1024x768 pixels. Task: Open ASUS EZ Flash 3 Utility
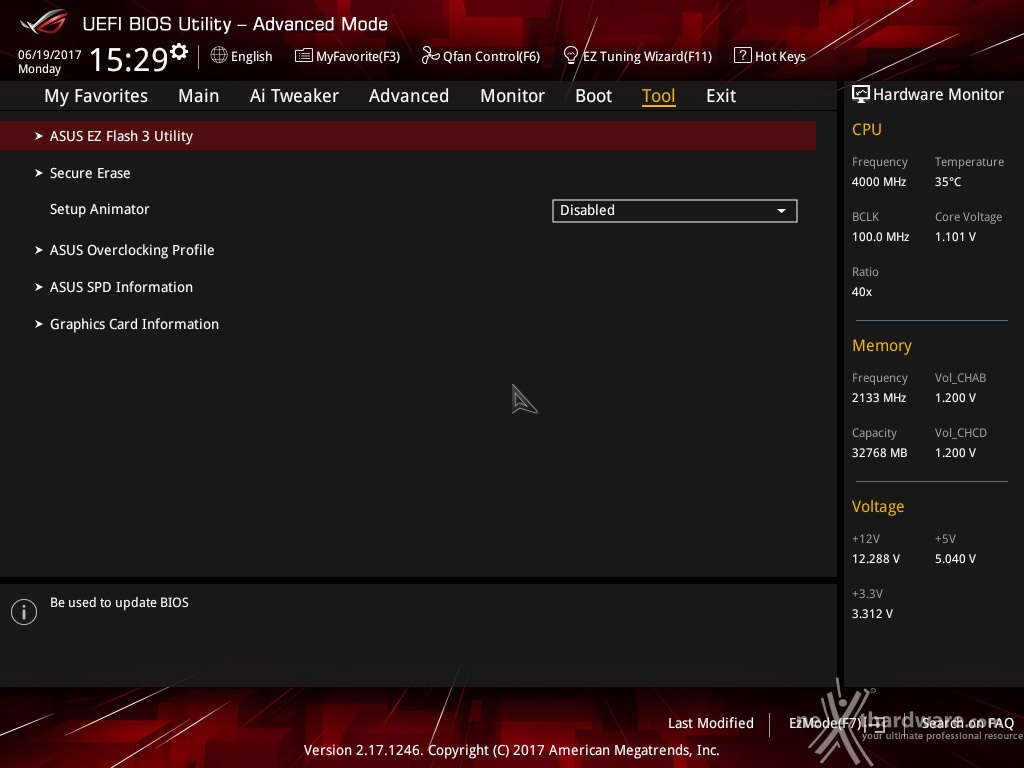click(408, 136)
